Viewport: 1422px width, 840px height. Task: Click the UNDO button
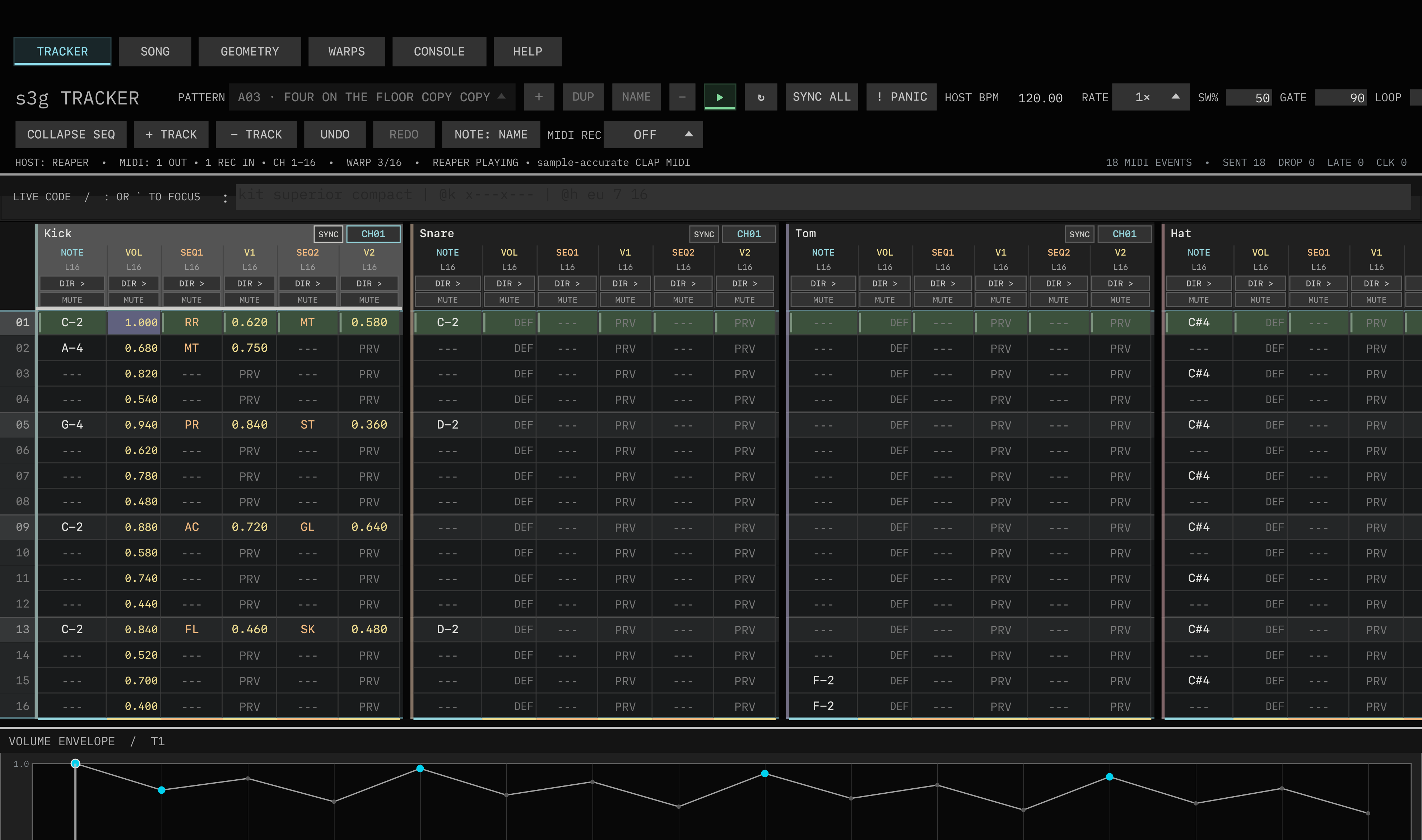pyautogui.click(x=335, y=135)
